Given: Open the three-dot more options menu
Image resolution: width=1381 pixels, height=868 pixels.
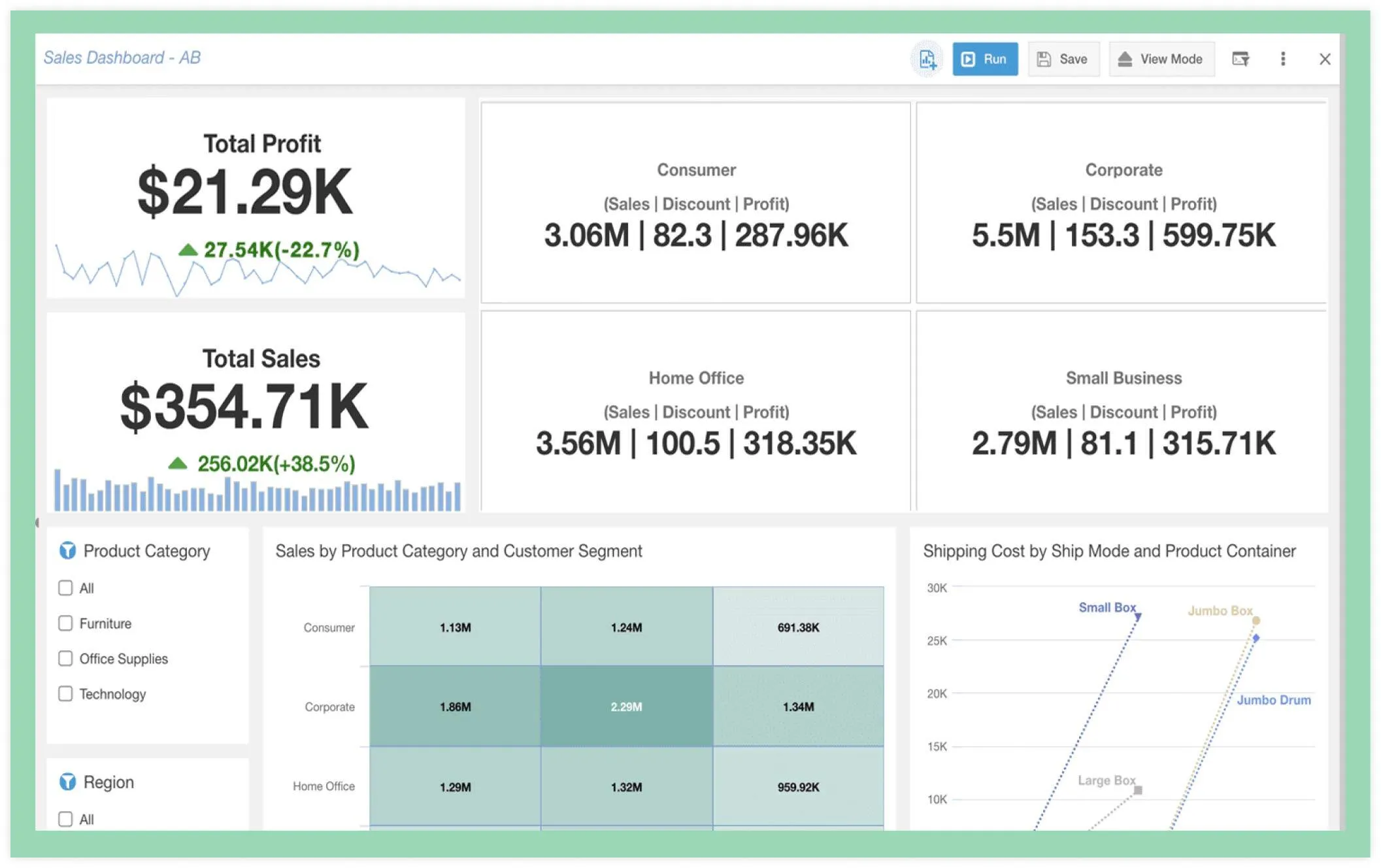Looking at the screenshot, I should 1282,59.
